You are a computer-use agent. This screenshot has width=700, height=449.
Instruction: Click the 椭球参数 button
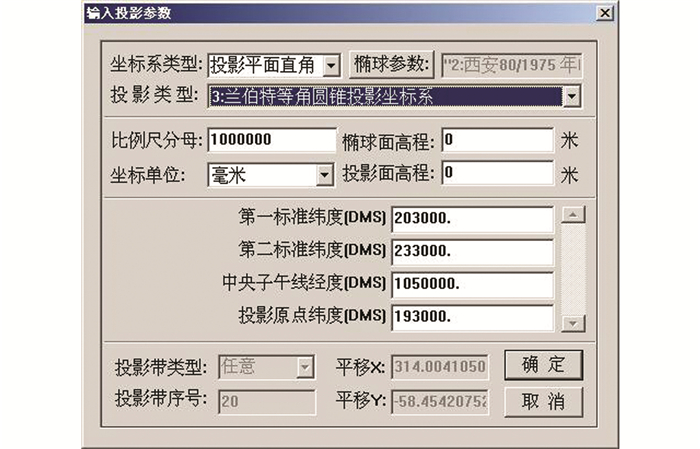coord(391,65)
